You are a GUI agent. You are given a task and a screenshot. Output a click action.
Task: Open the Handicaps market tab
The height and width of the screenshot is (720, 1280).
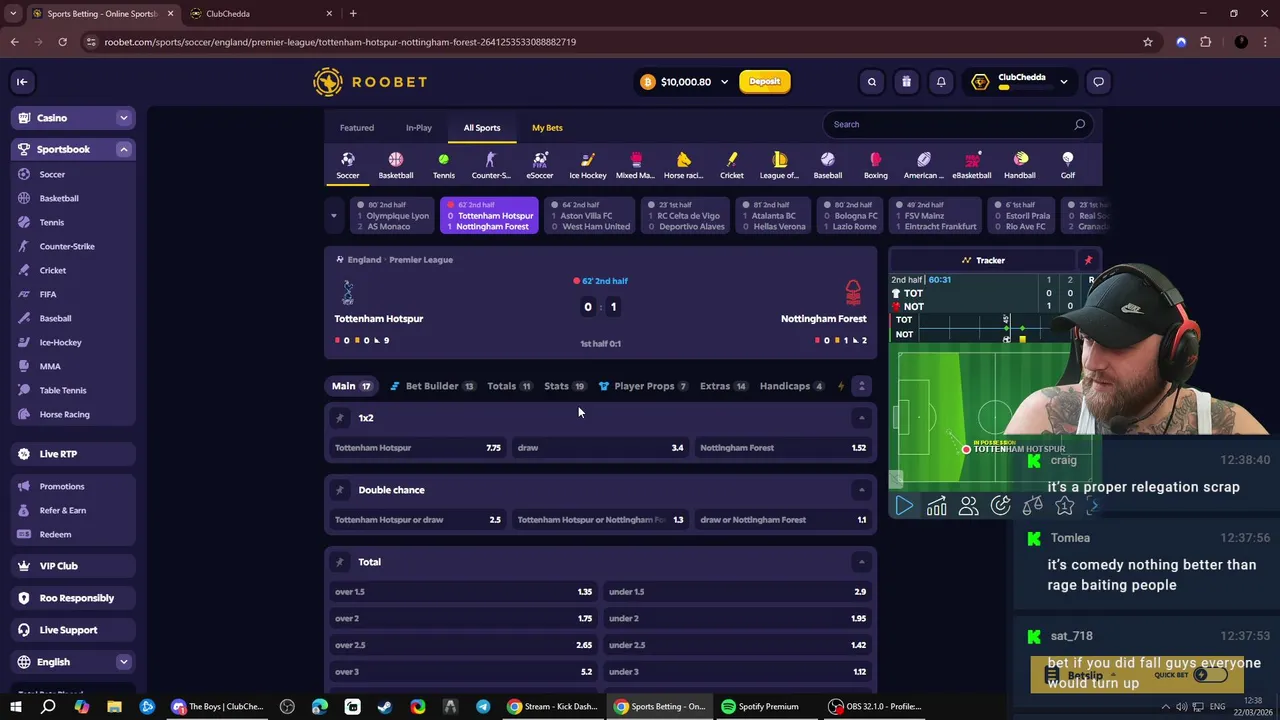792,386
